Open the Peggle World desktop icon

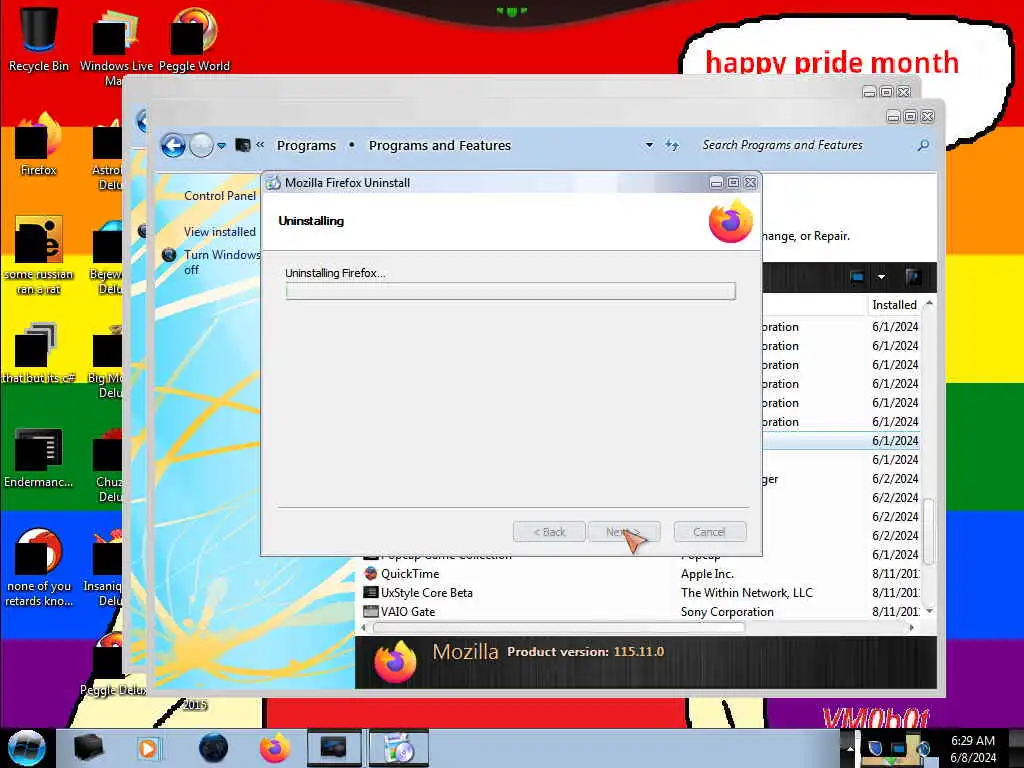(x=195, y=39)
